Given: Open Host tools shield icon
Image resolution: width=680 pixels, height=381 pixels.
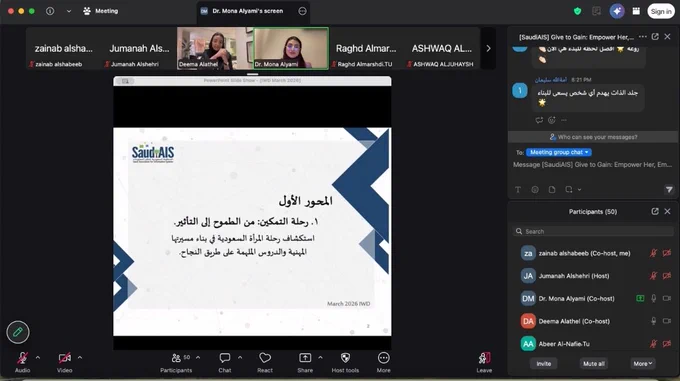Looking at the screenshot, I should coord(345,358).
